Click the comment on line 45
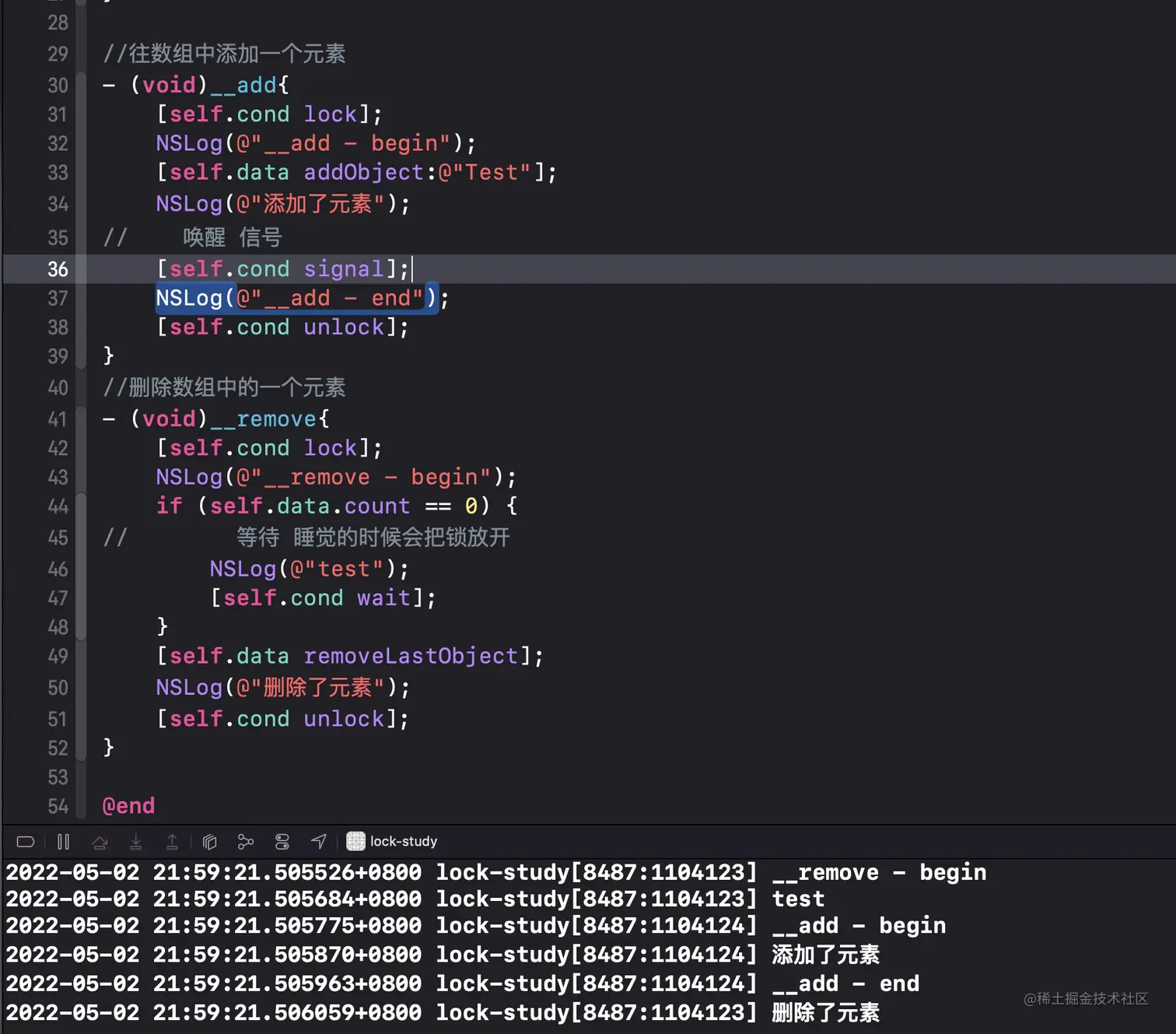1176x1034 pixels. point(373,538)
